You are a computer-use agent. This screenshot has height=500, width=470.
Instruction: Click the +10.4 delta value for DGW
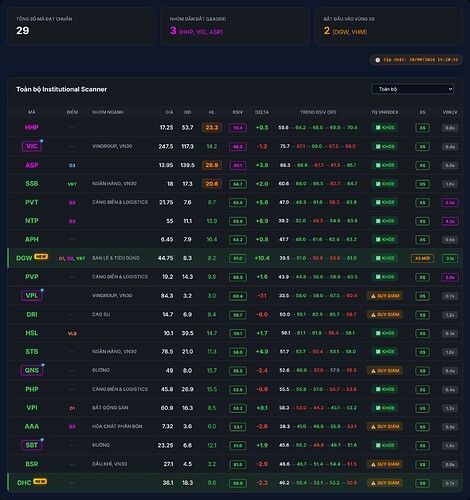click(x=262, y=258)
